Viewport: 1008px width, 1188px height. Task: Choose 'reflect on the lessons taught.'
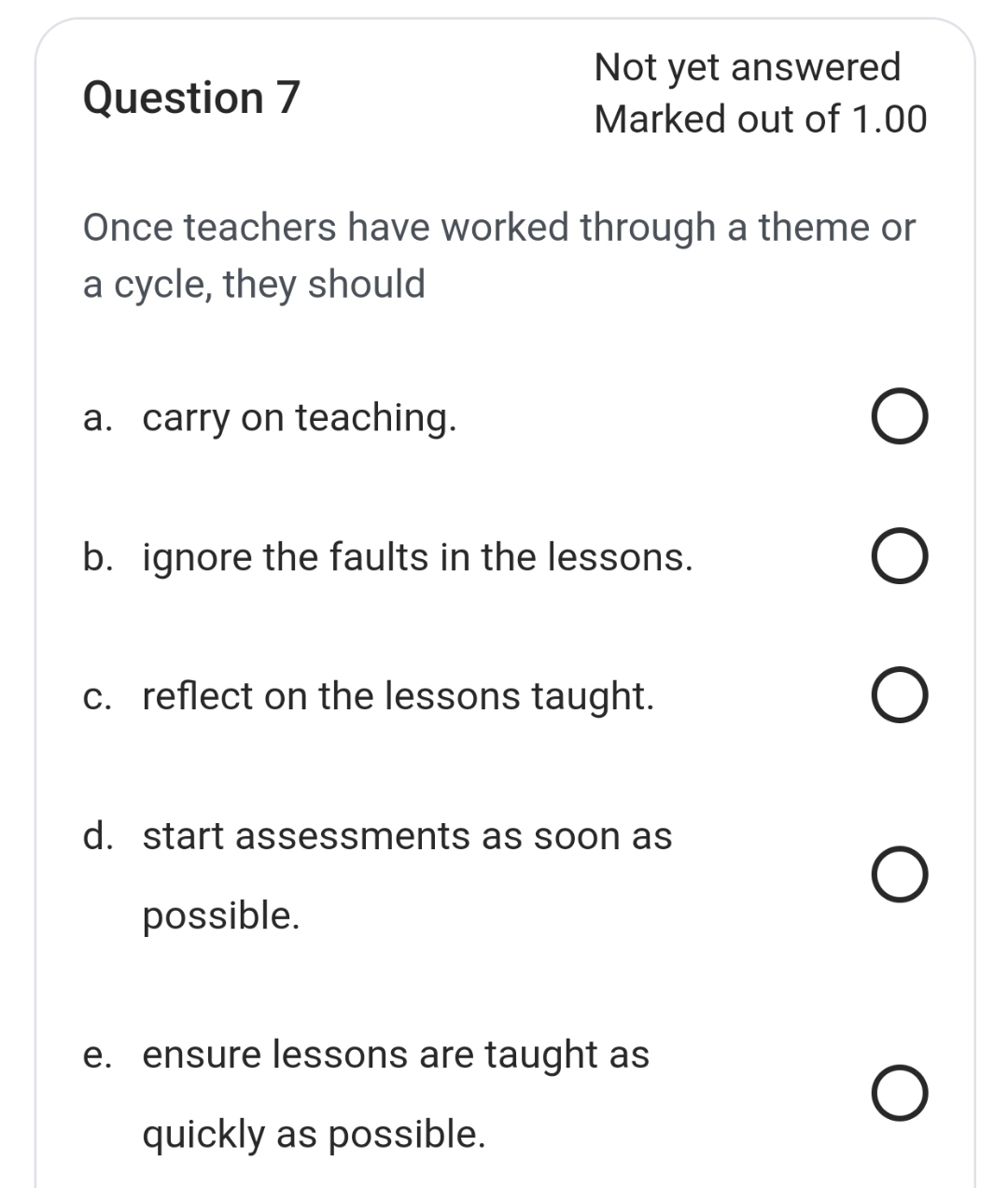click(397, 695)
